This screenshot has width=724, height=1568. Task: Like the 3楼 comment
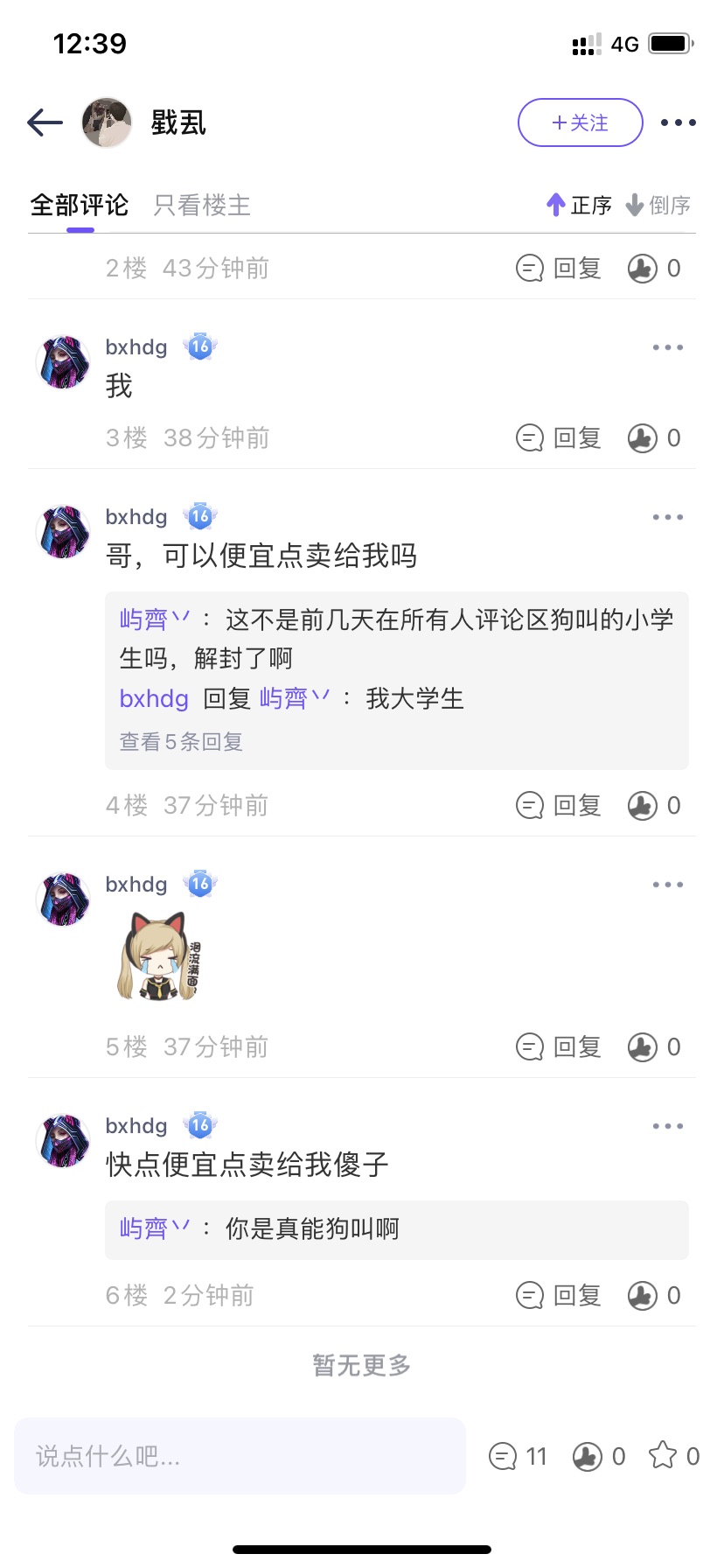point(654,437)
